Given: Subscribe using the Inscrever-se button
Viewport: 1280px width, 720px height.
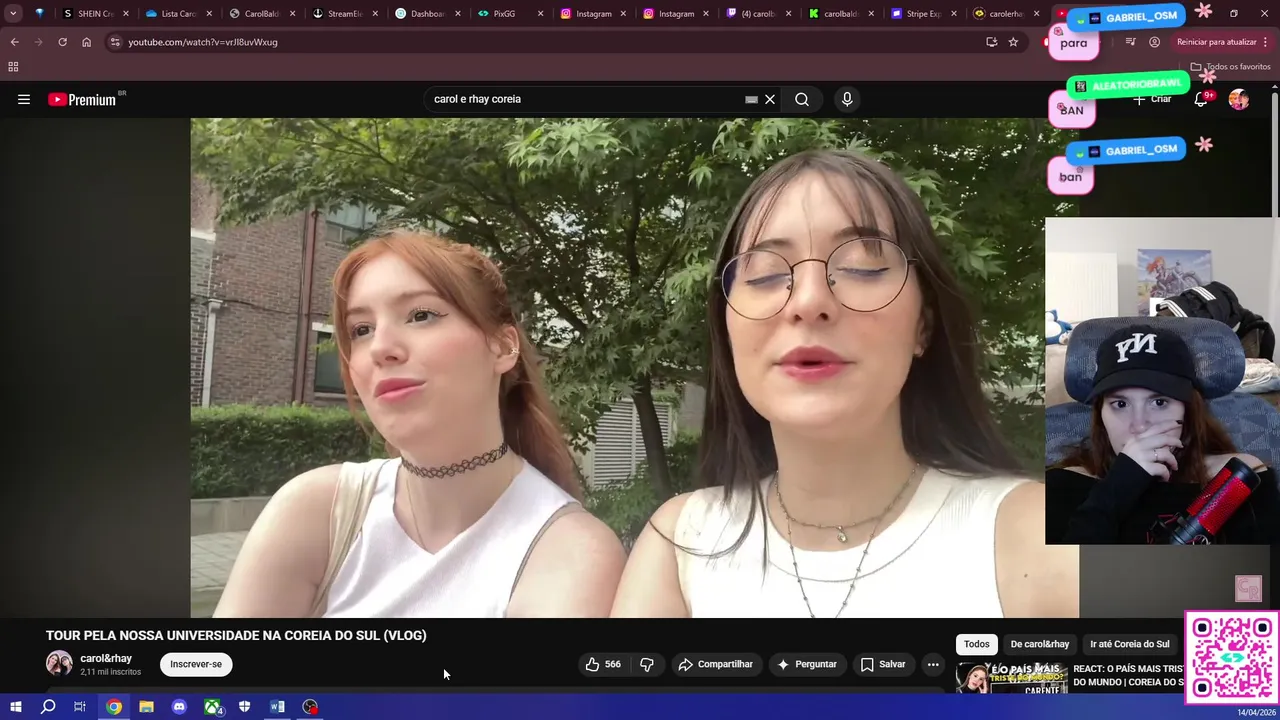Looking at the screenshot, I should [x=196, y=664].
